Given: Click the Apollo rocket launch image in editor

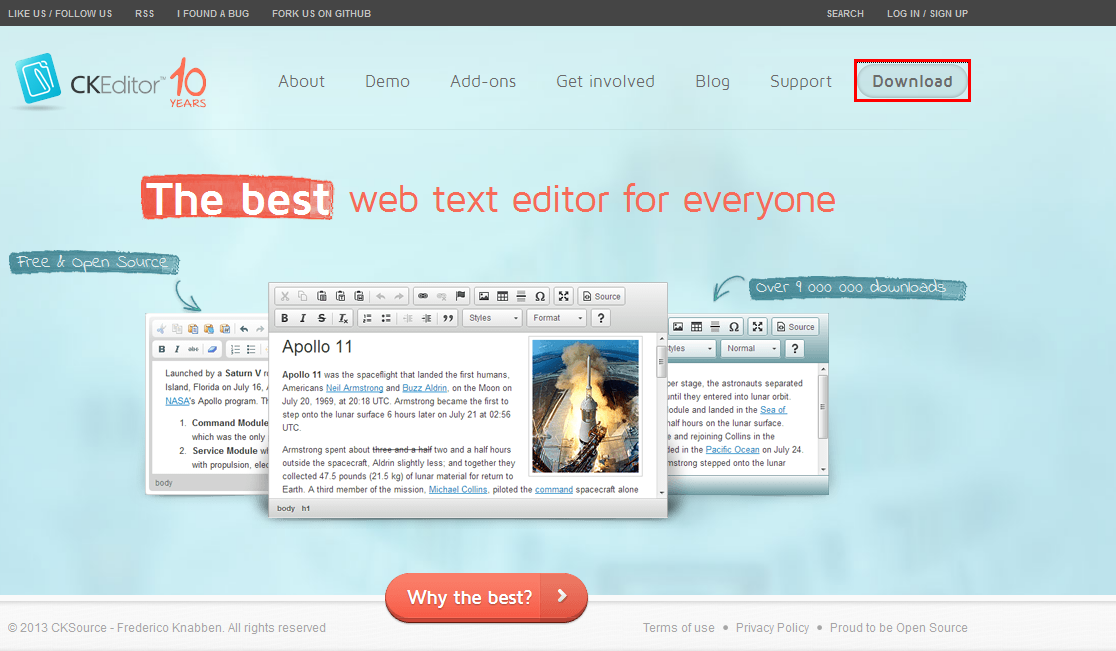Looking at the screenshot, I should pyautogui.click(x=585, y=406).
